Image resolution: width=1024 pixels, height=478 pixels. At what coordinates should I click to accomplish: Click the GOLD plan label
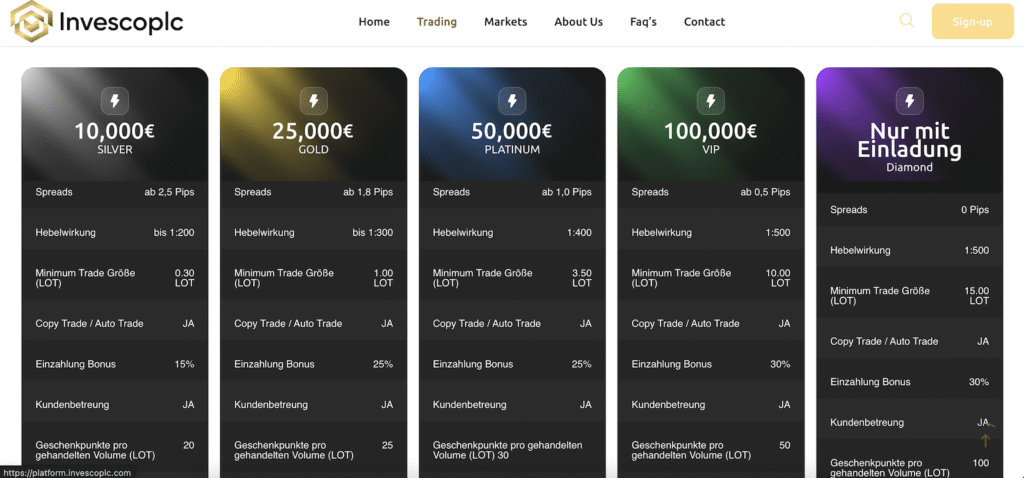[x=313, y=150]
